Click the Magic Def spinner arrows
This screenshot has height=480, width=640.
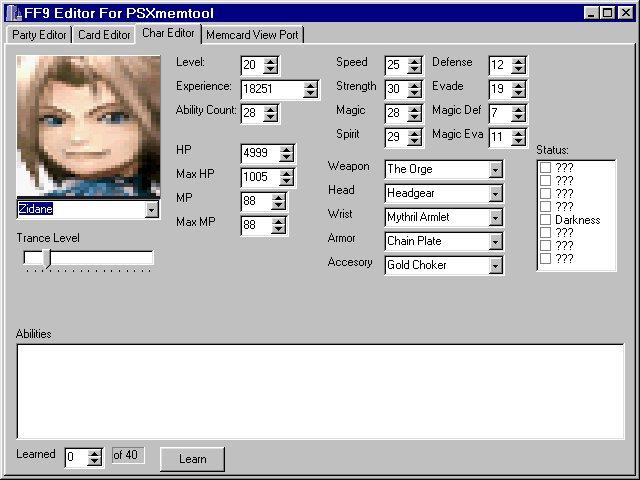coord(518,113)
